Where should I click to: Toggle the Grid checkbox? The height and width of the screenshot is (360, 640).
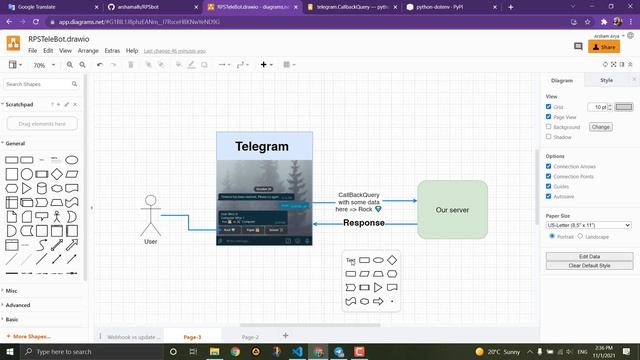(549, 107)
